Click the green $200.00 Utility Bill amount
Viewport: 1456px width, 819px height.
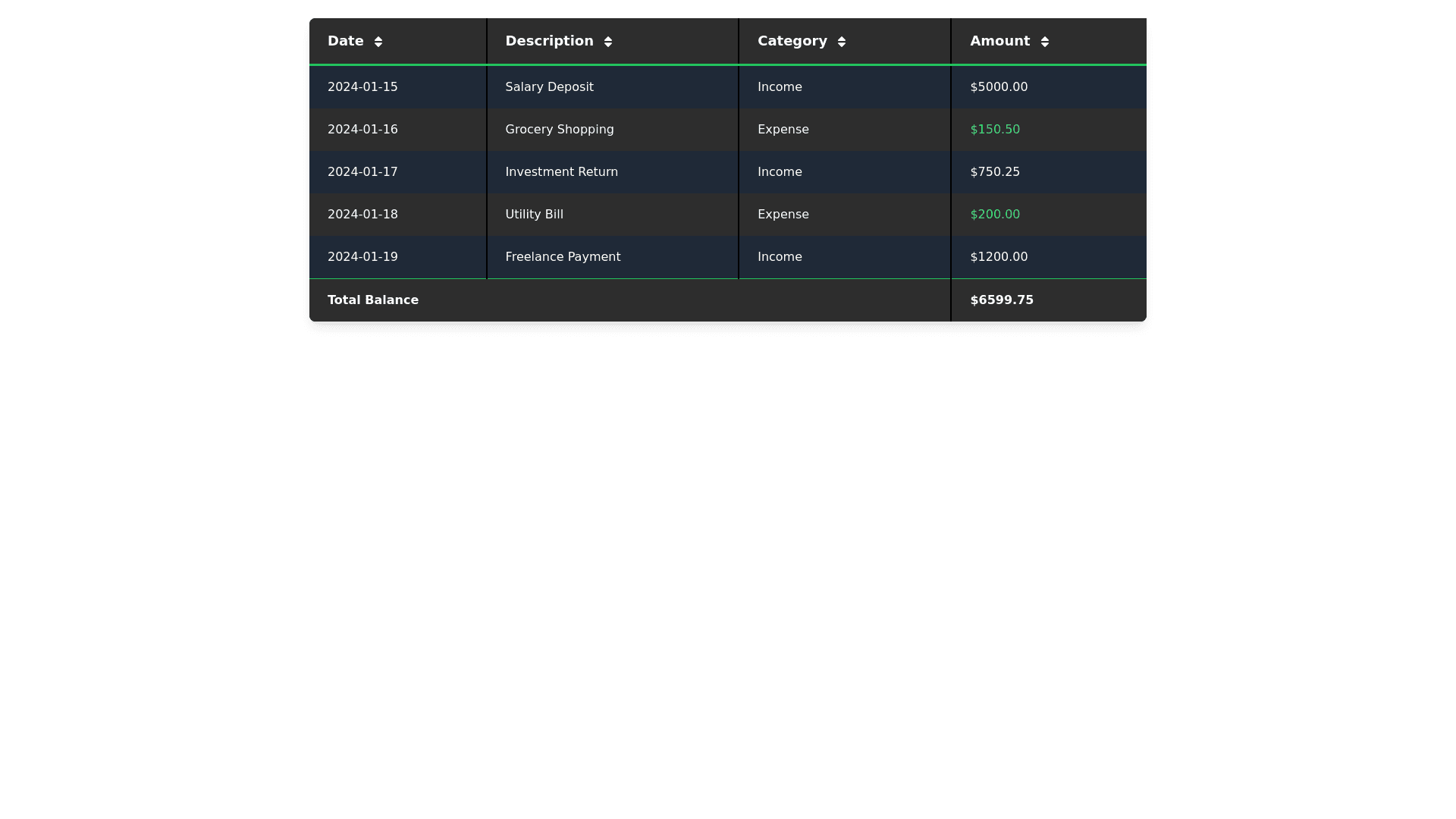click(x=994, y=214)
